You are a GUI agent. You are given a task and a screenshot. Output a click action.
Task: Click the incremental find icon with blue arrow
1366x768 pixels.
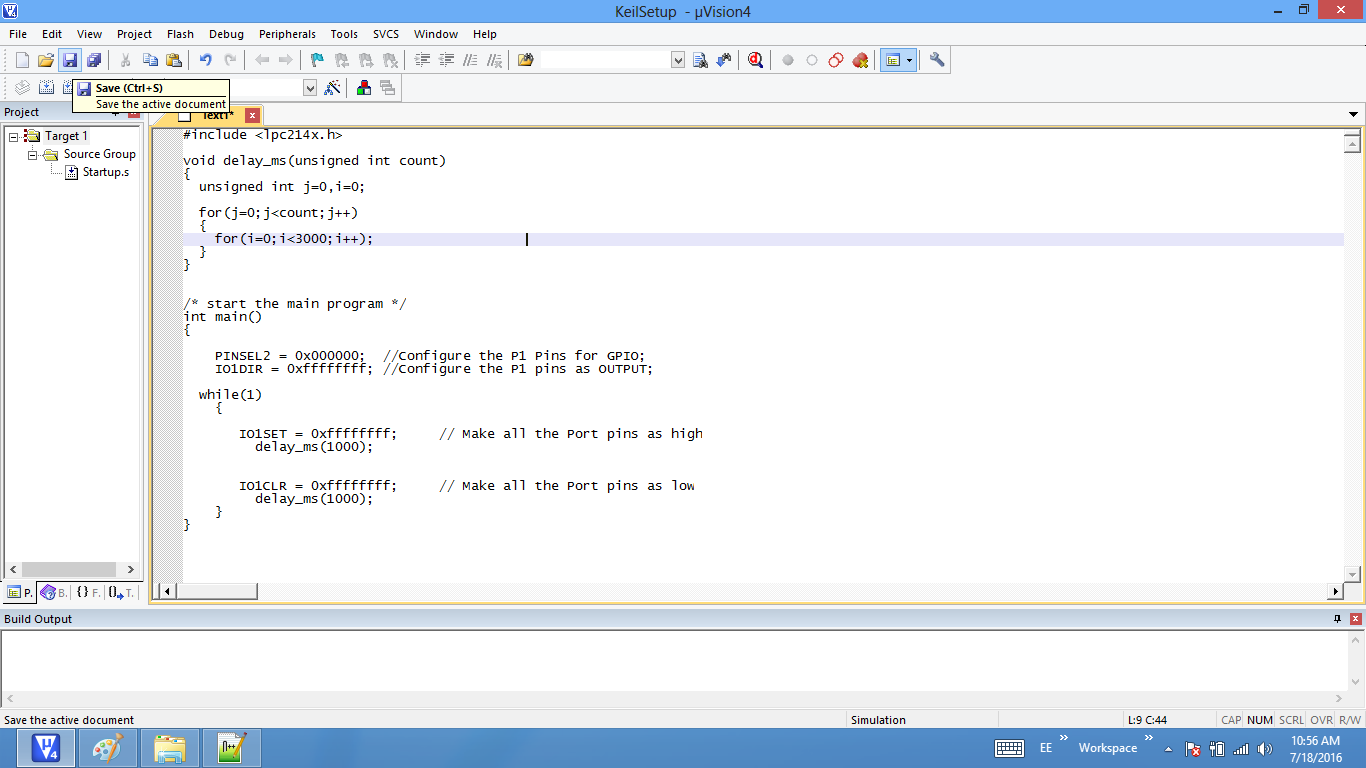(x=724, y=60)
